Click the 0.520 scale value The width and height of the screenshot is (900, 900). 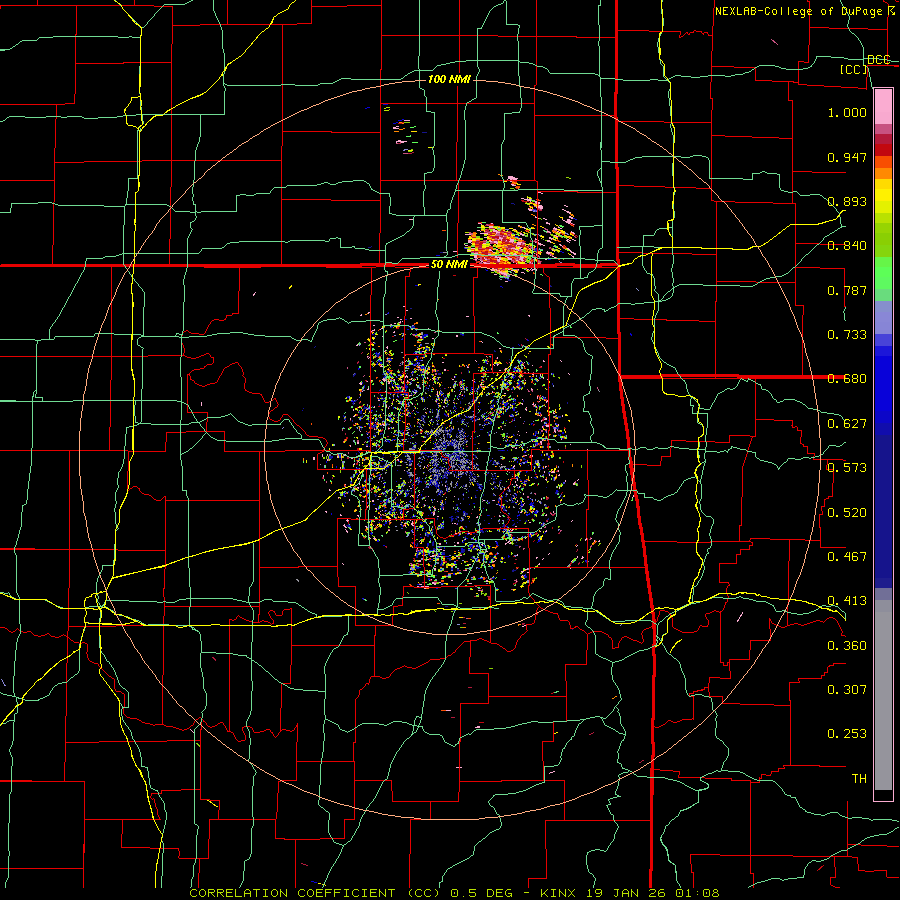847,513
